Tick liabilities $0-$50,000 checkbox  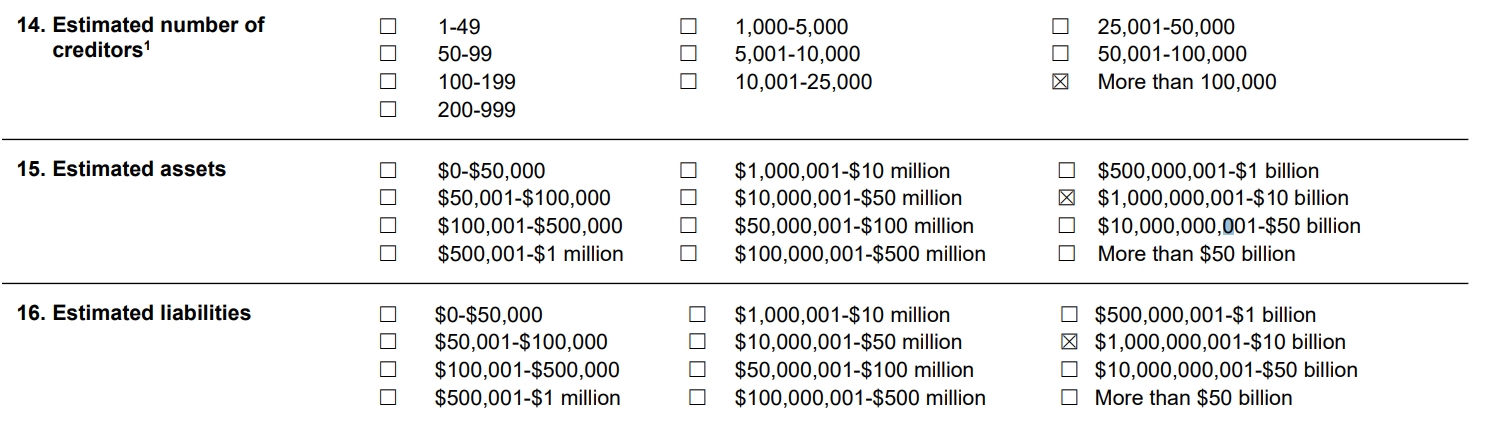387,315
